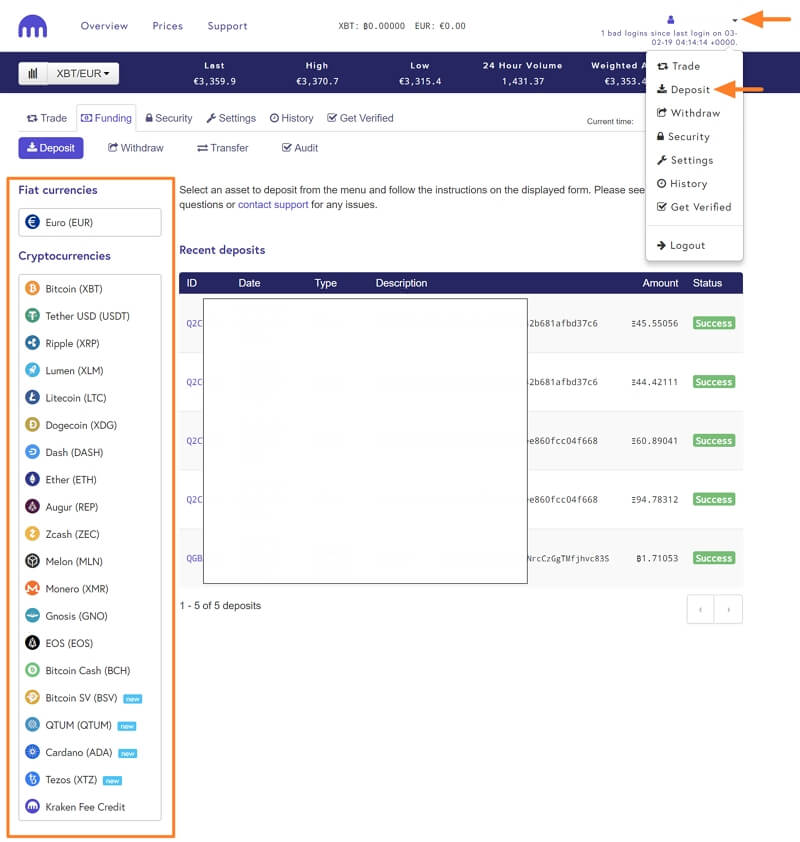The height and width of the screenshot is (842, 800).
Task: Click the Success badge for Ξ94.78312
Action: (714, 499)
